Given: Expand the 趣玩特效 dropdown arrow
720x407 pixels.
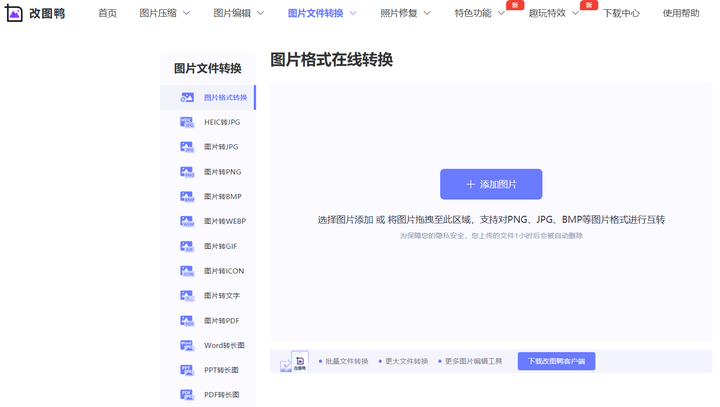Looking at the screenshot, I should pyautogui.click(x=575, y=13).
